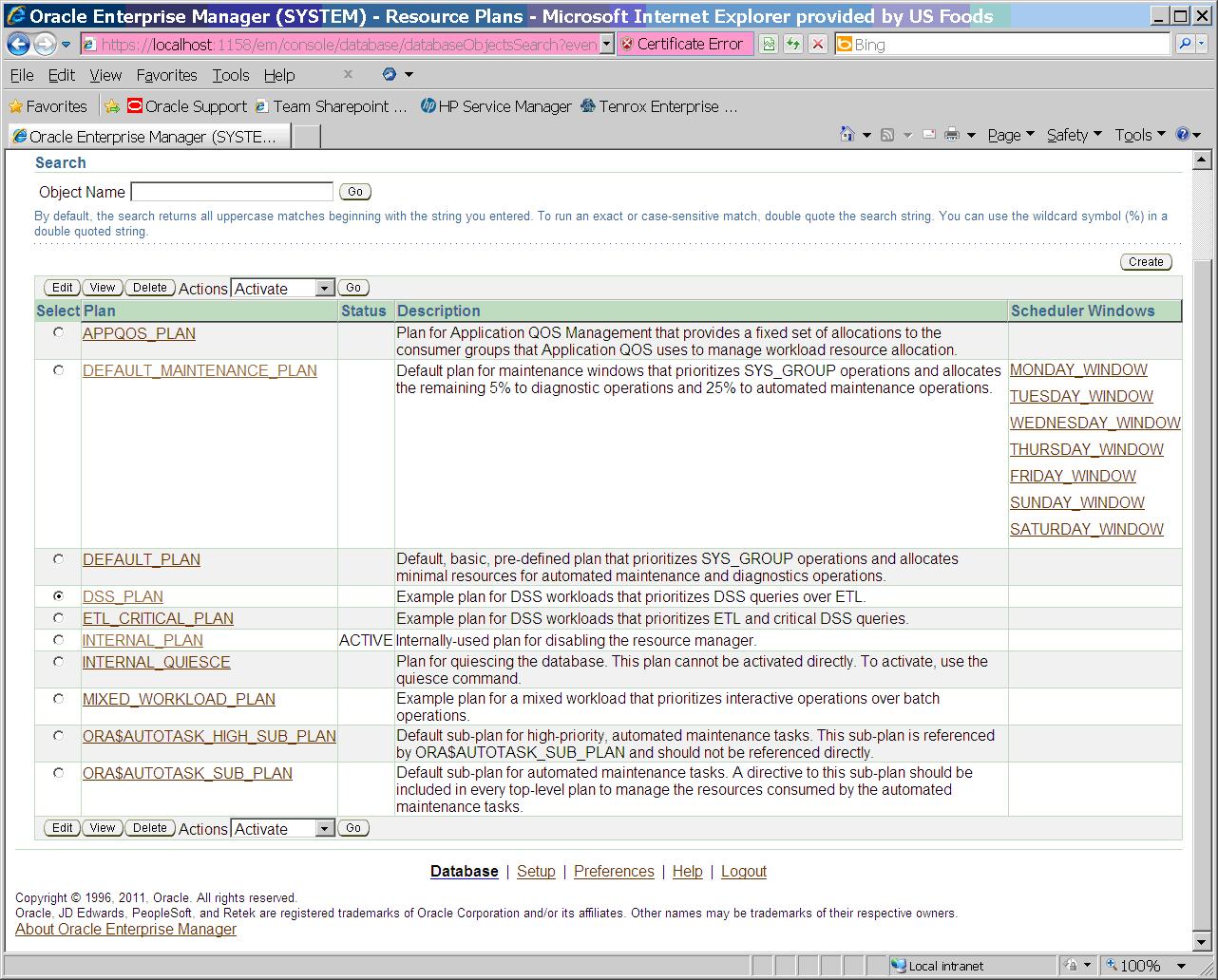This screenshot has width=1218, height=980.
Task: Click in the Object Name search field
Action: click(232, 192)
